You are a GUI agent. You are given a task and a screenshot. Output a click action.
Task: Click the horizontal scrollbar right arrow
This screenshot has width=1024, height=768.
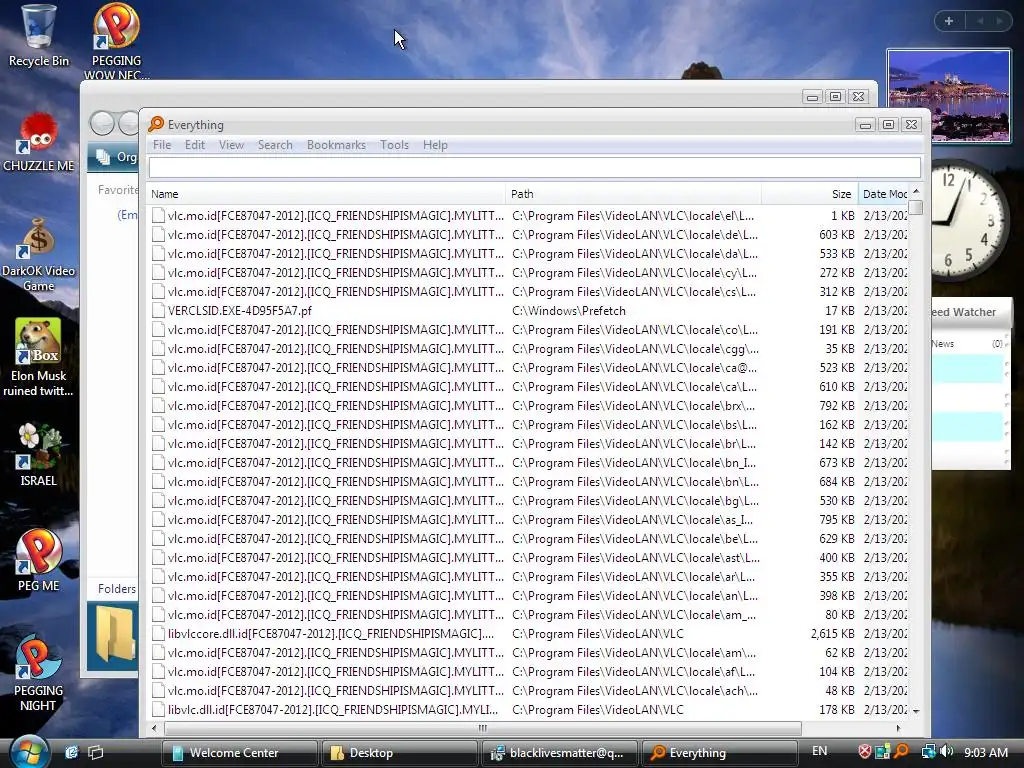[x=899, y=728]
